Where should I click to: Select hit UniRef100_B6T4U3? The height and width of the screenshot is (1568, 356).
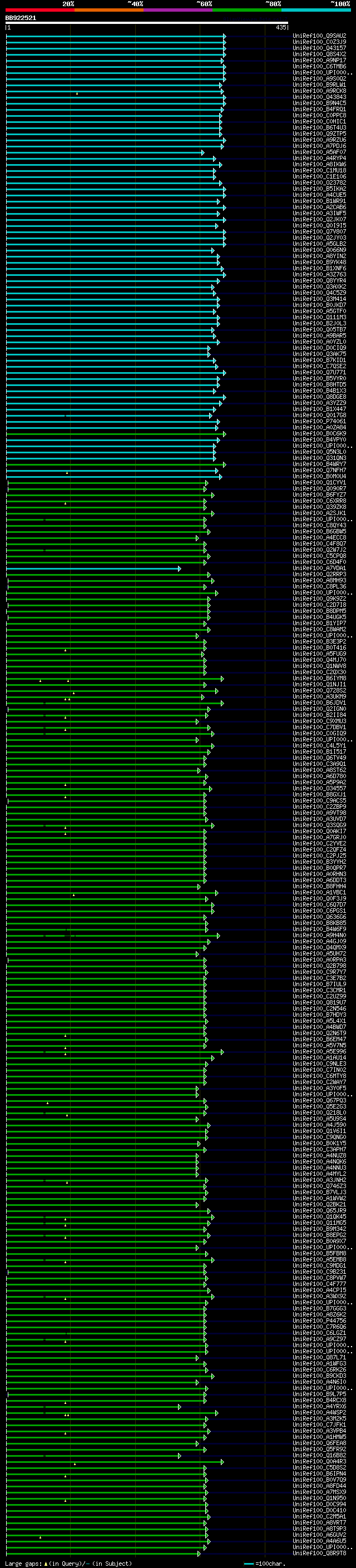tap(319, 128)
